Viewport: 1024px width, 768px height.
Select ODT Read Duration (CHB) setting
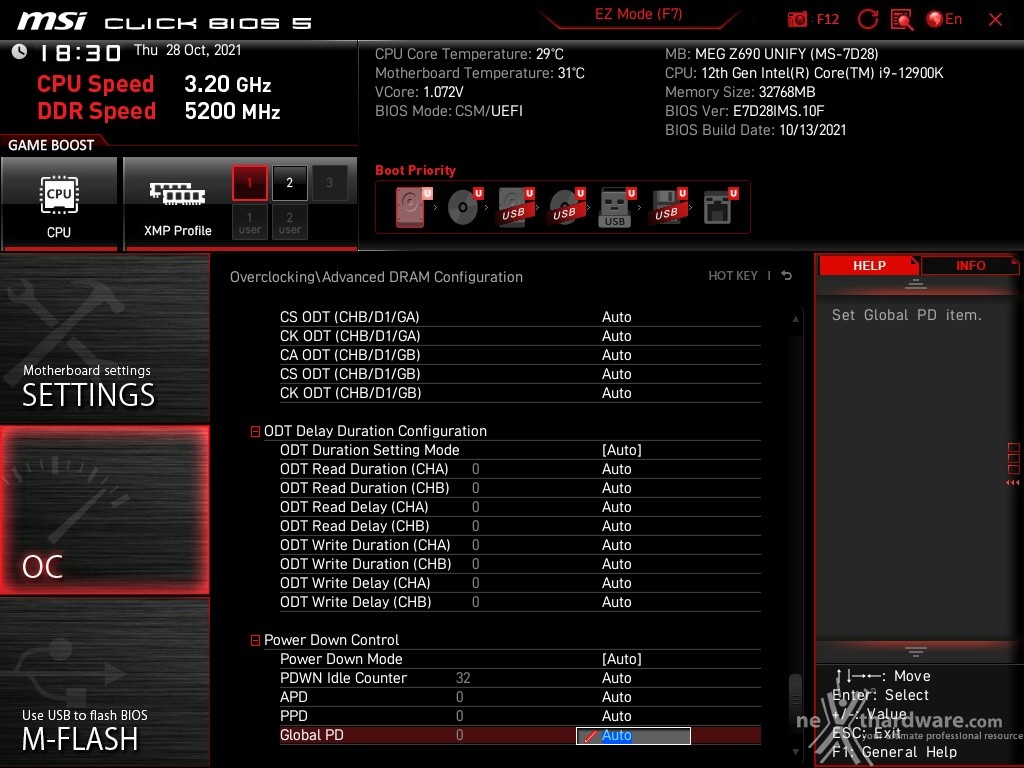520,488
